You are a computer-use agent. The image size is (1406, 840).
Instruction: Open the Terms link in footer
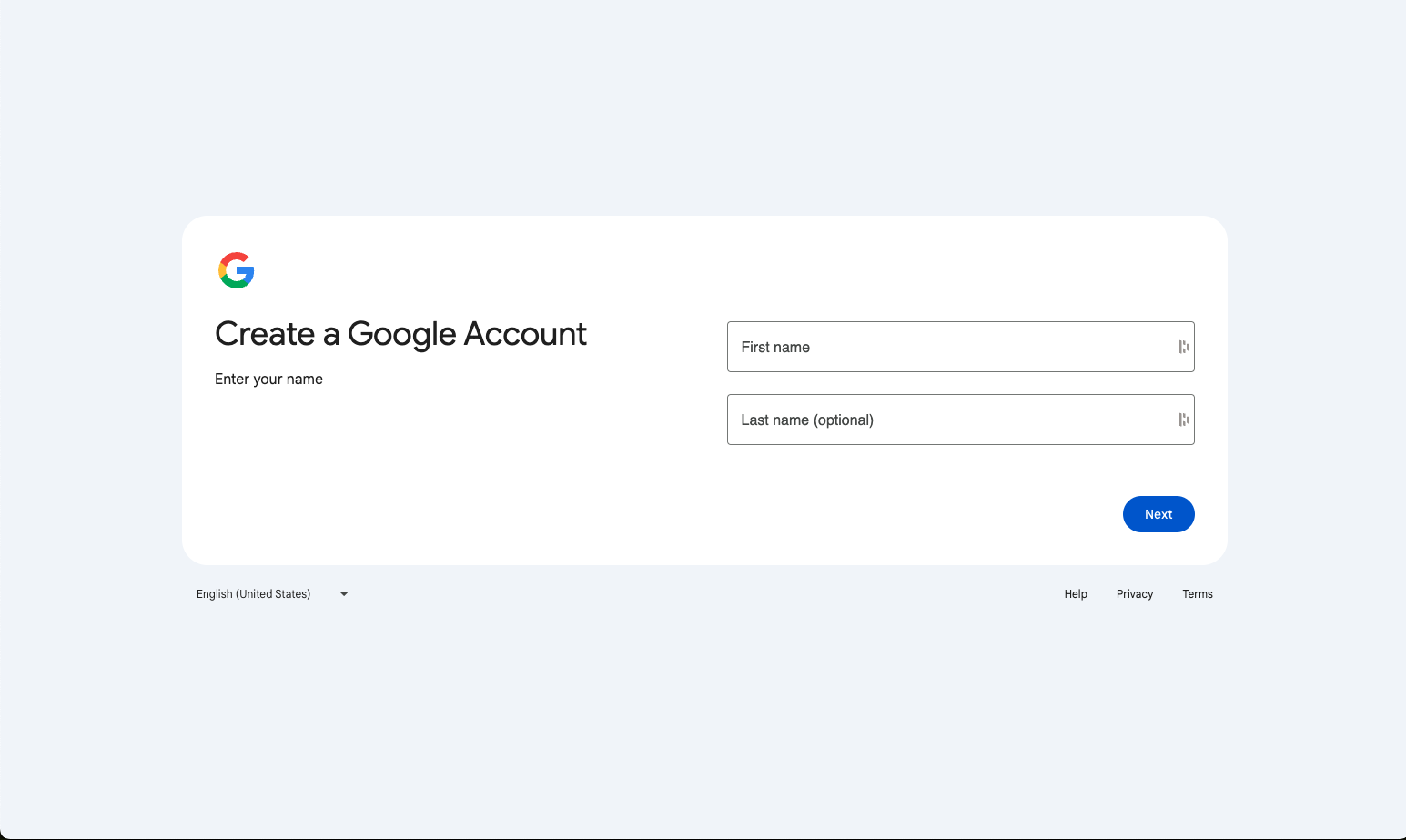[x=1197, y=594]
